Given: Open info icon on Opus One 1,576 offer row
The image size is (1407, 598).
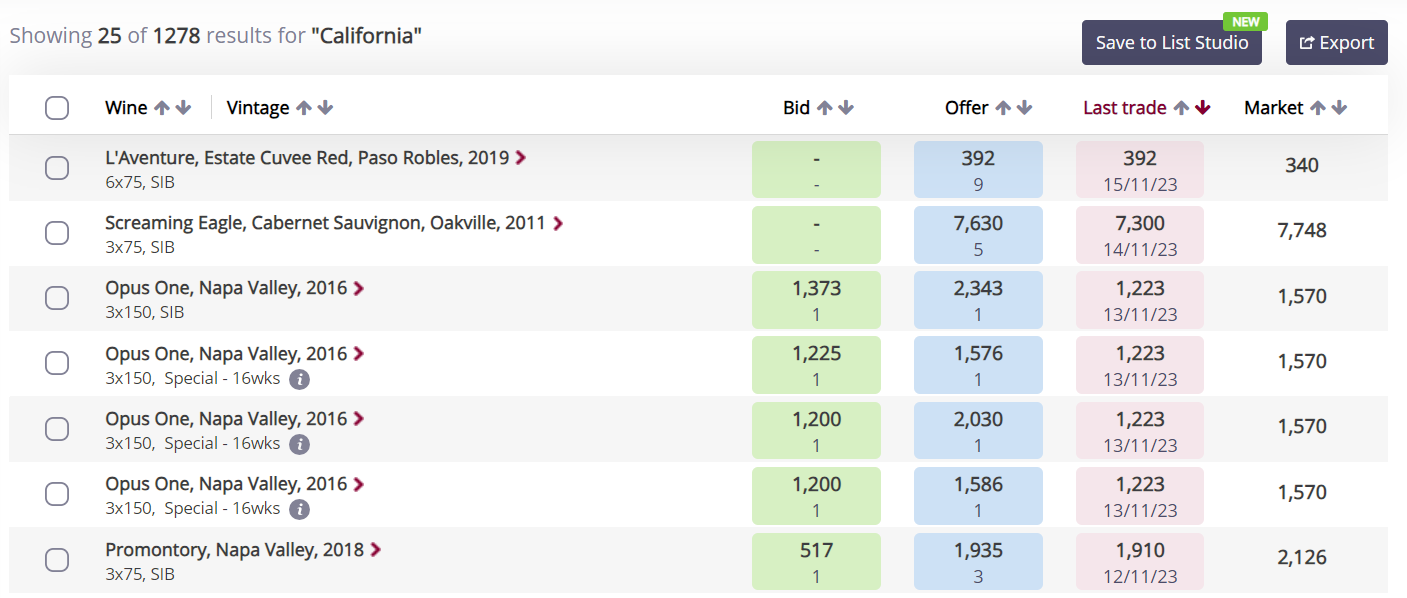Looking at the screenshot, I should coord(299,379).
